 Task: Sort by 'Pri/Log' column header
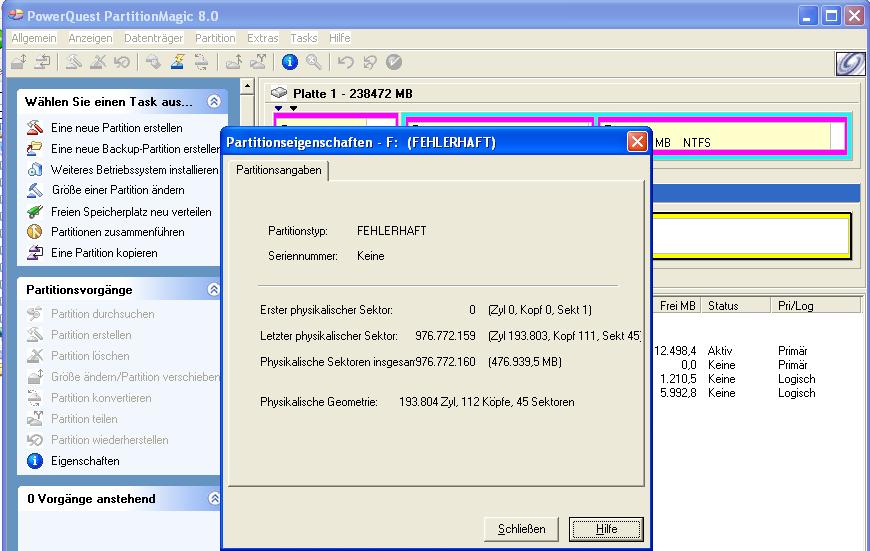816,306
